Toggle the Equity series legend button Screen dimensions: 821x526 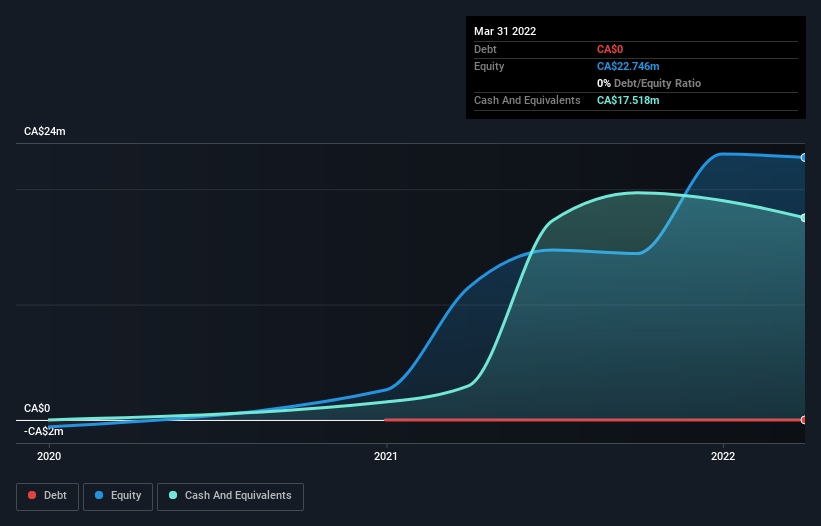point(118,496)
